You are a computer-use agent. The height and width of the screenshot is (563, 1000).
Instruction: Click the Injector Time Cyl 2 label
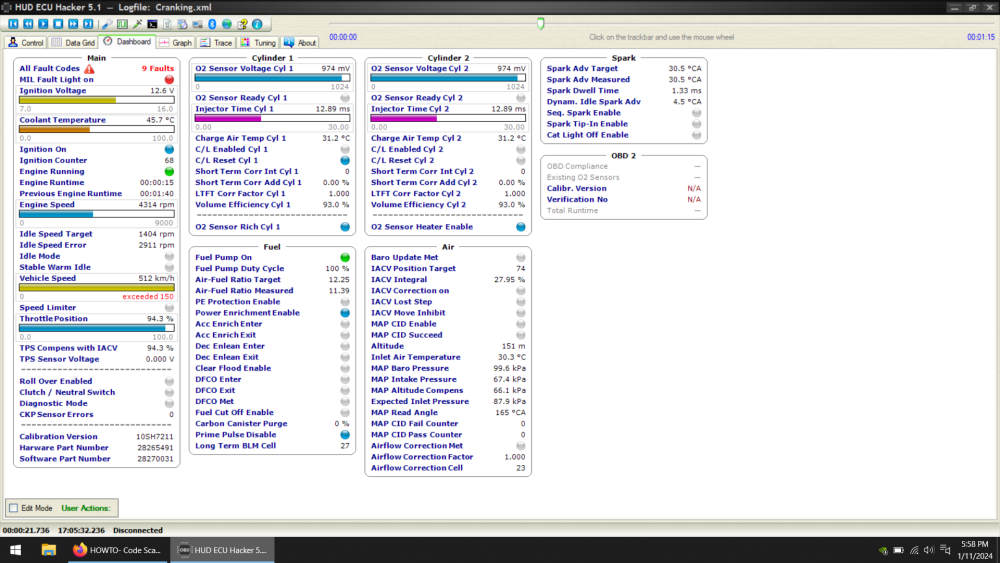[x=410, y=109]
